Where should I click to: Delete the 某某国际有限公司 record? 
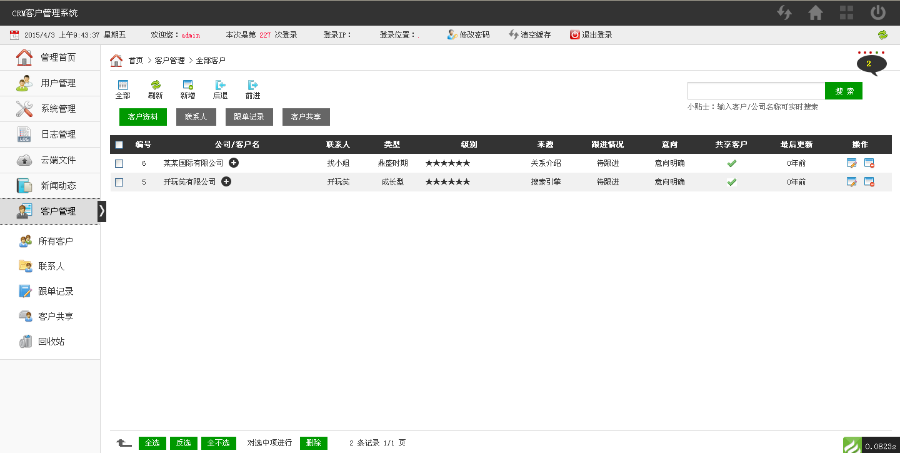point(869,163)
